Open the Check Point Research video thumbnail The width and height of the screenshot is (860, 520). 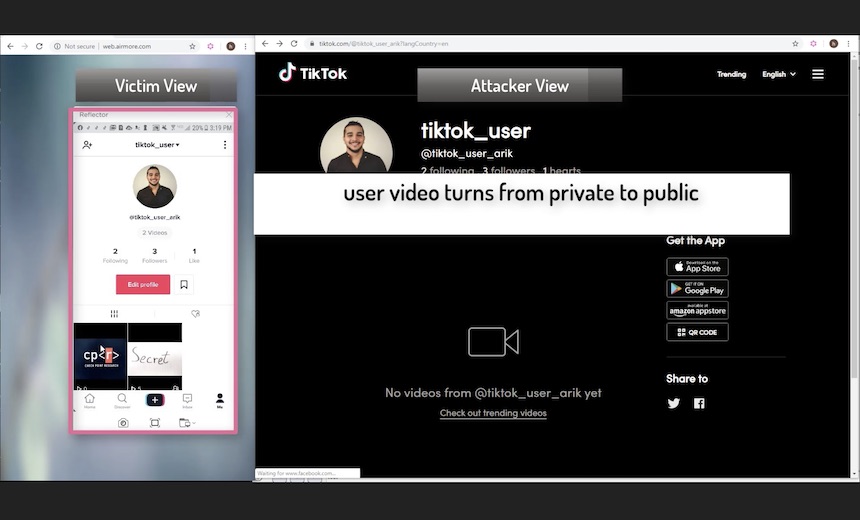click(x=101, y=357)
